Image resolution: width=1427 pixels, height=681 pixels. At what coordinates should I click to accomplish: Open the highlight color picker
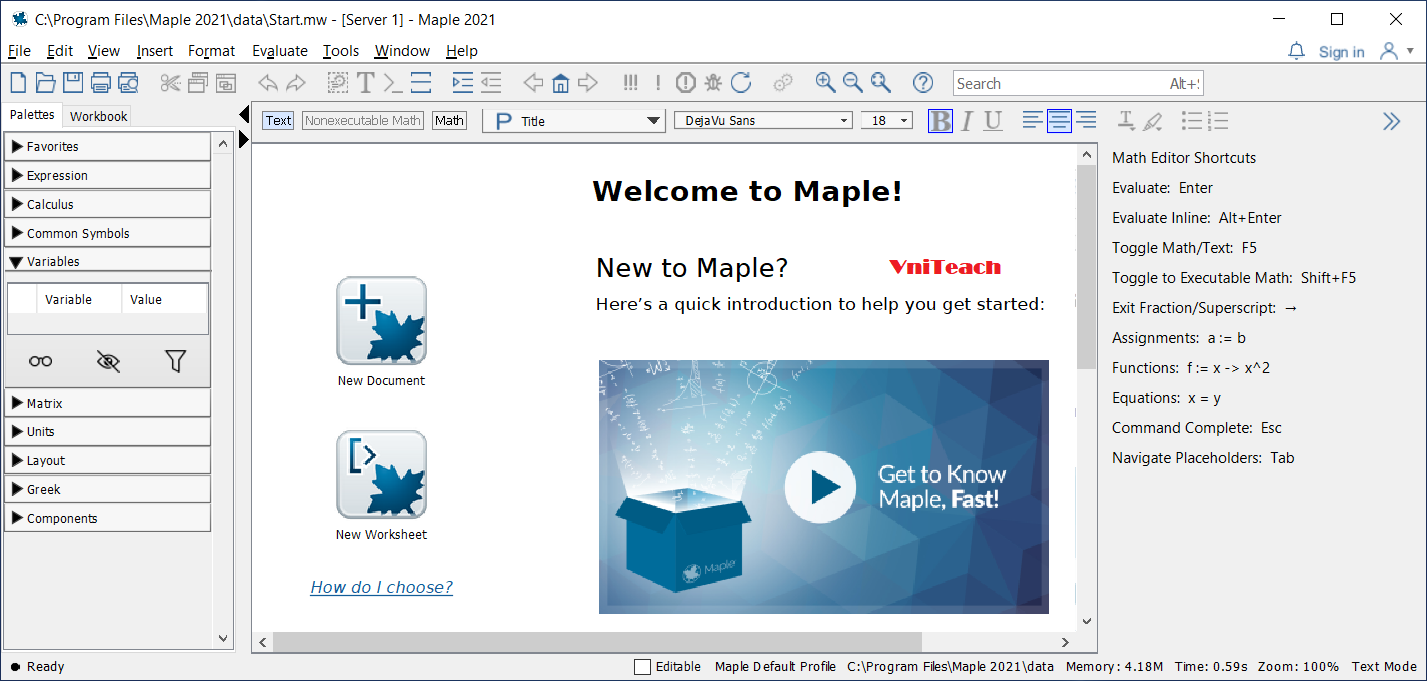(1153, 121)
